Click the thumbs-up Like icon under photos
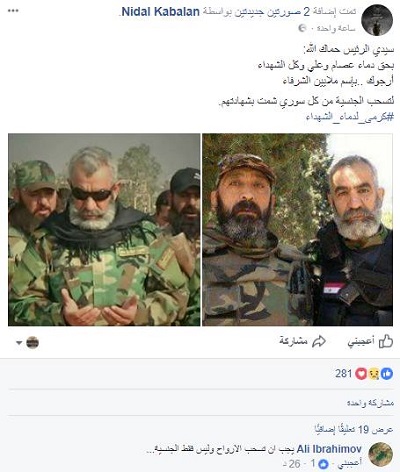This screenshot has width=400, height=472. pyautogui.click(x=386, y=341)
